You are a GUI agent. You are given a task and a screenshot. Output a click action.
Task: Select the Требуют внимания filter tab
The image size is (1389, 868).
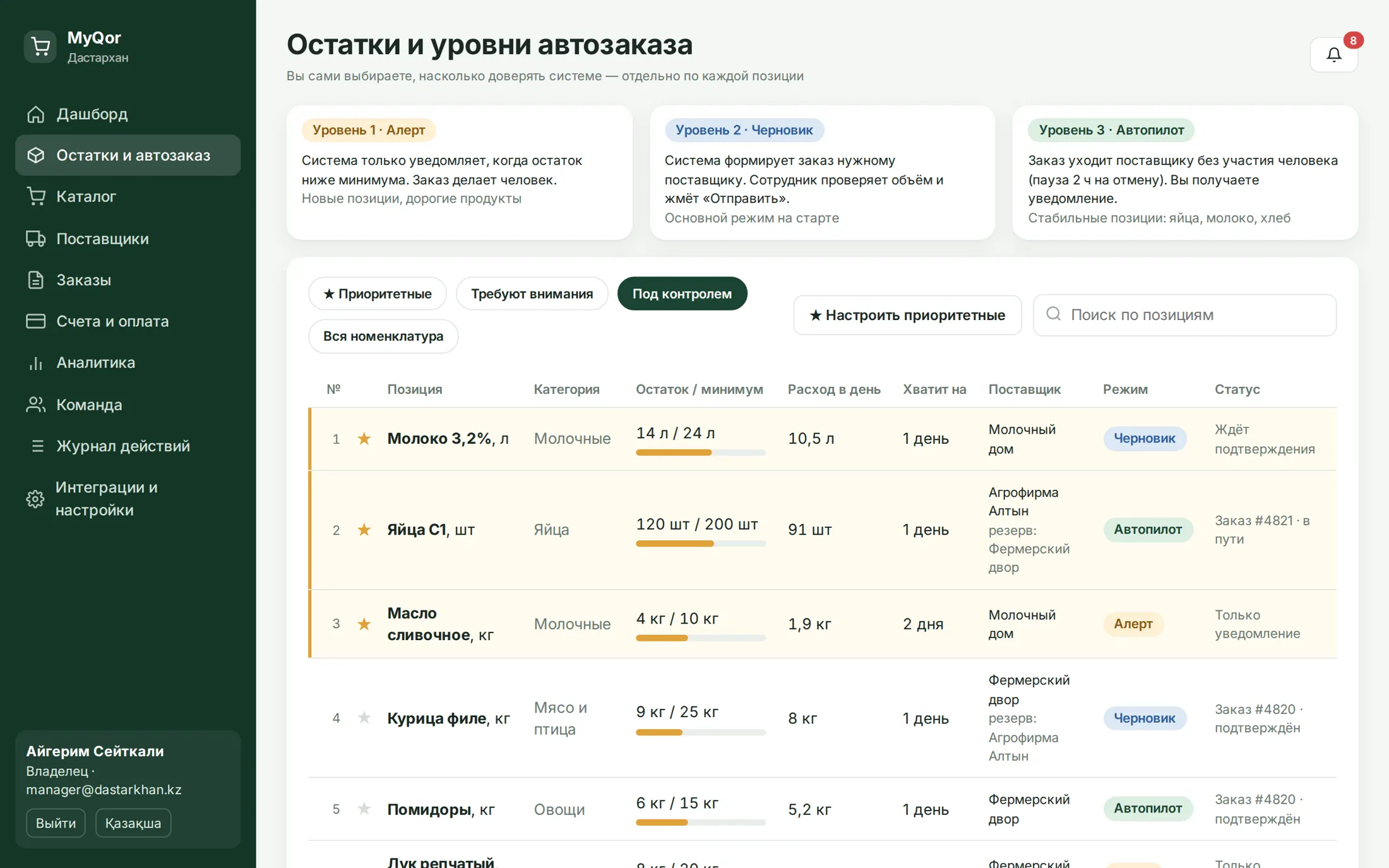(532, 294)
